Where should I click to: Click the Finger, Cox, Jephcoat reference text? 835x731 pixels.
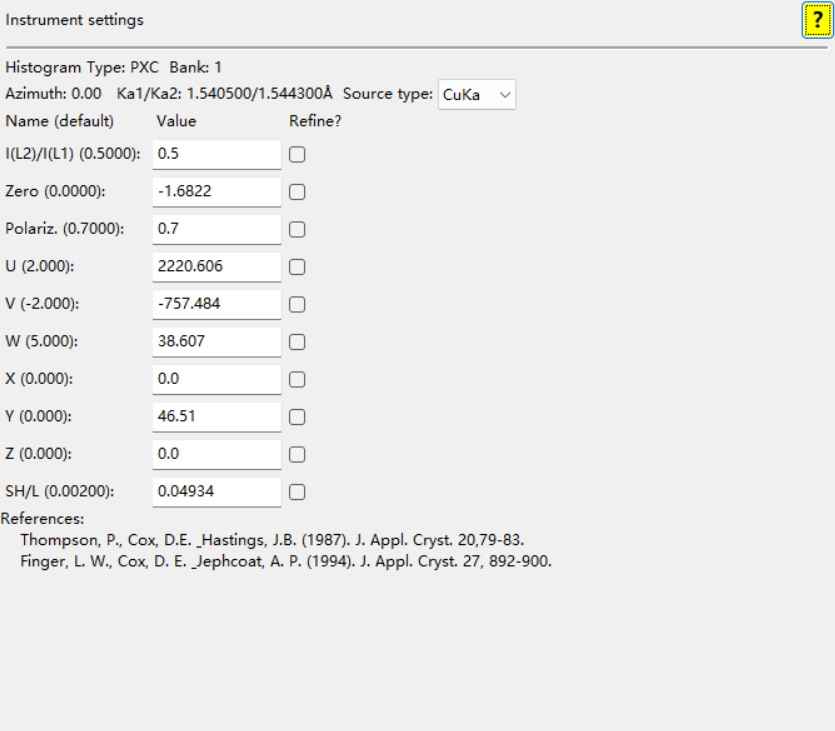coord(286,561)
